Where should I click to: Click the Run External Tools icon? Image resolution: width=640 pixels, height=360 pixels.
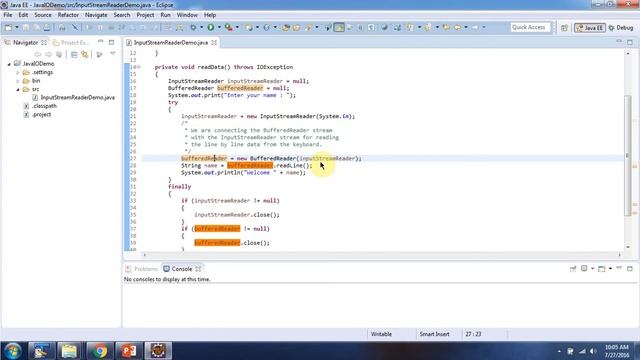229,27
